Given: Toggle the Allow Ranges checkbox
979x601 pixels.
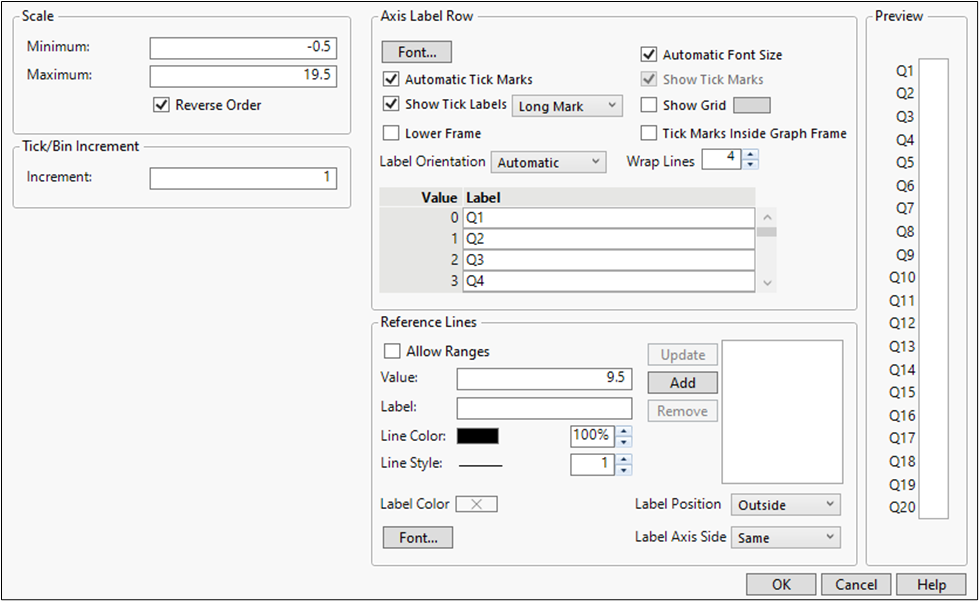Looking at the screenshot, I should 393,351.
